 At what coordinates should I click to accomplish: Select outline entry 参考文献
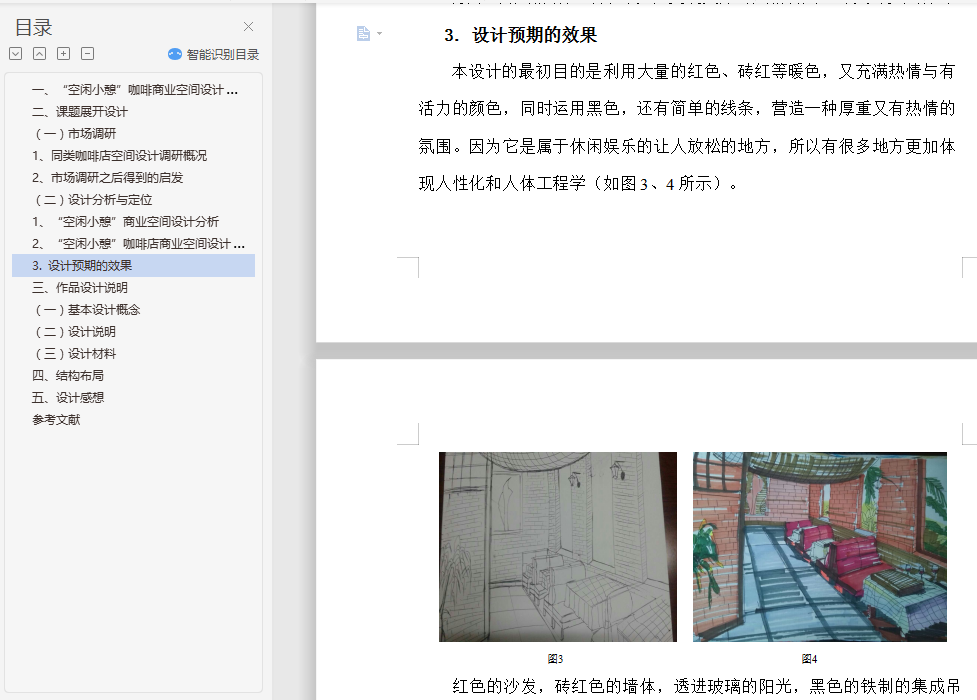click(56, 420)
